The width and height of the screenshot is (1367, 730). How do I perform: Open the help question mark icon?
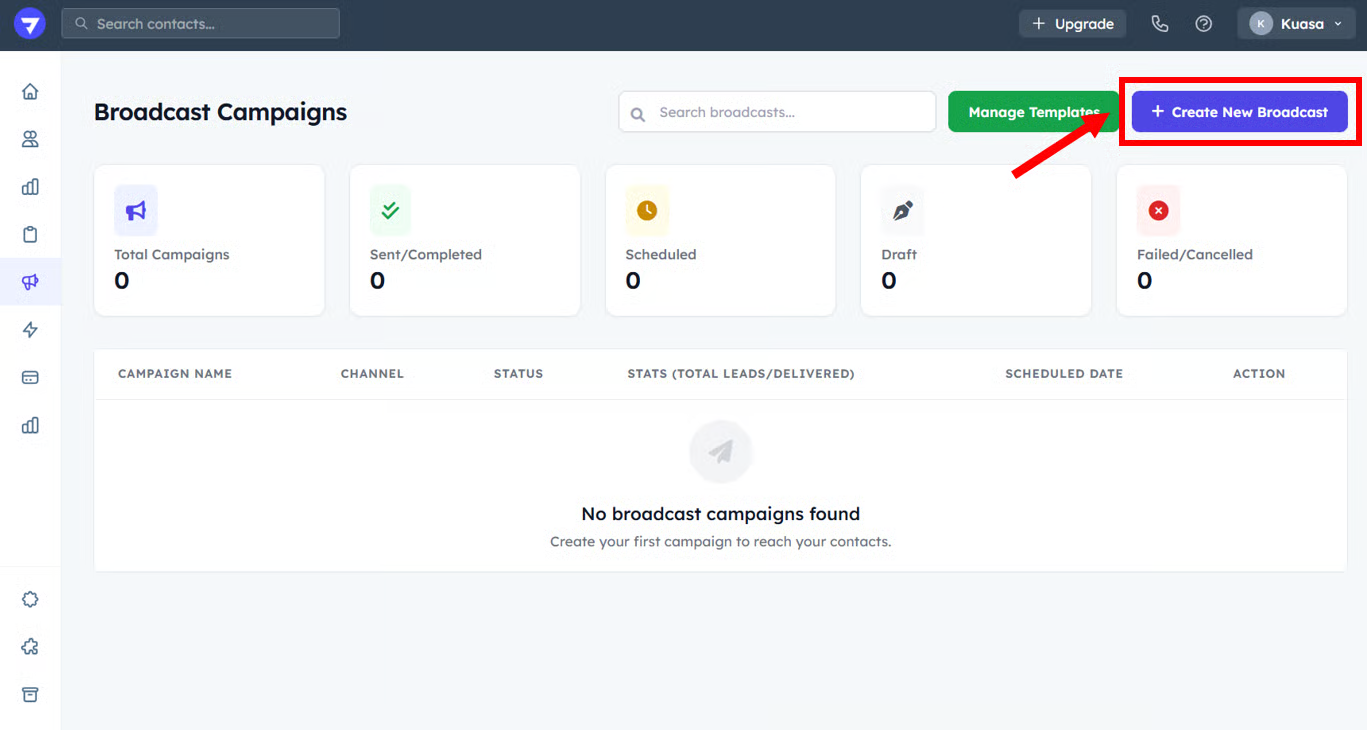(x=1204, y=24)
